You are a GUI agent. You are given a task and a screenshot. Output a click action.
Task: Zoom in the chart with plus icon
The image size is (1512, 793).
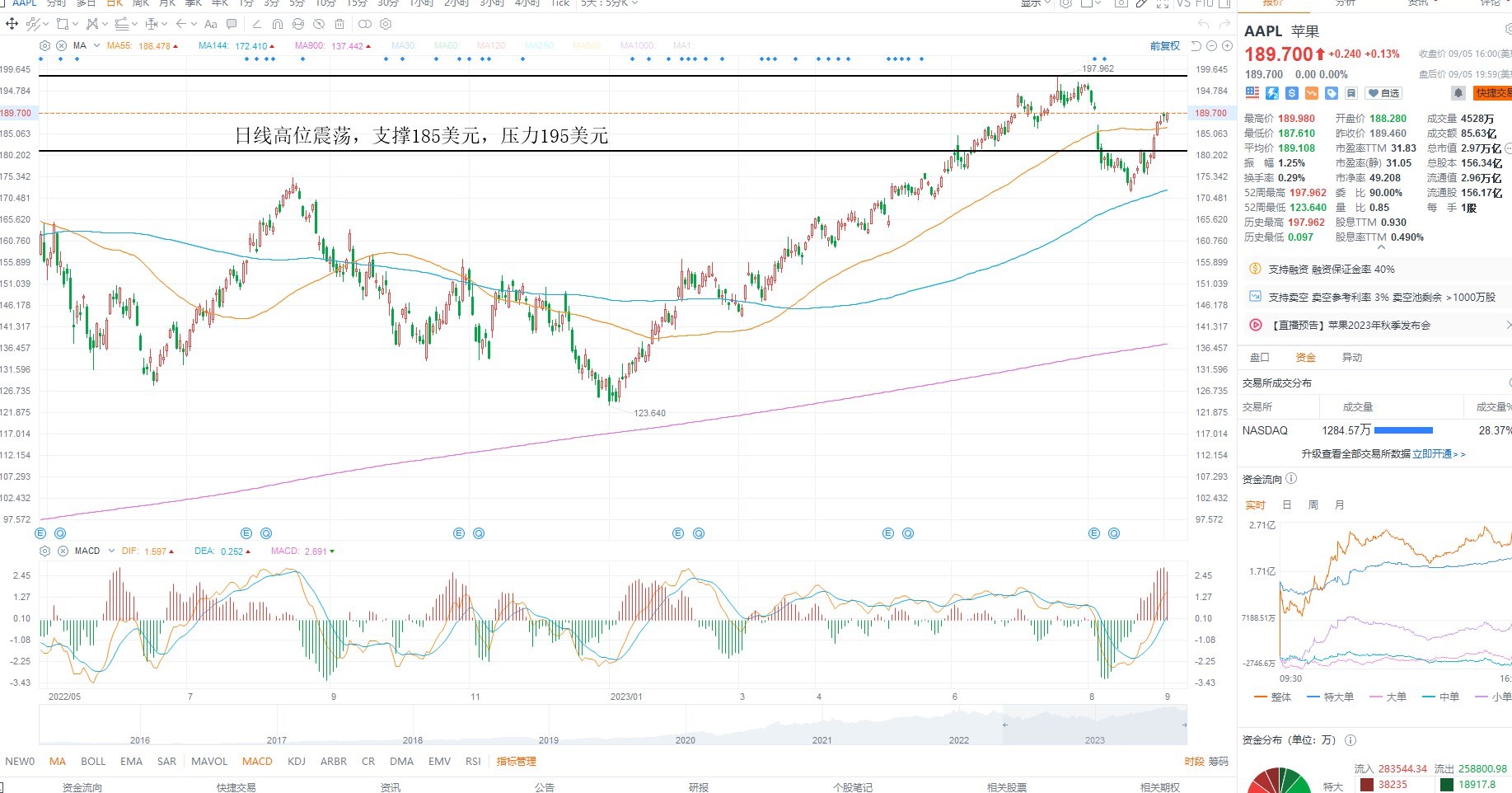(1227, 46)
